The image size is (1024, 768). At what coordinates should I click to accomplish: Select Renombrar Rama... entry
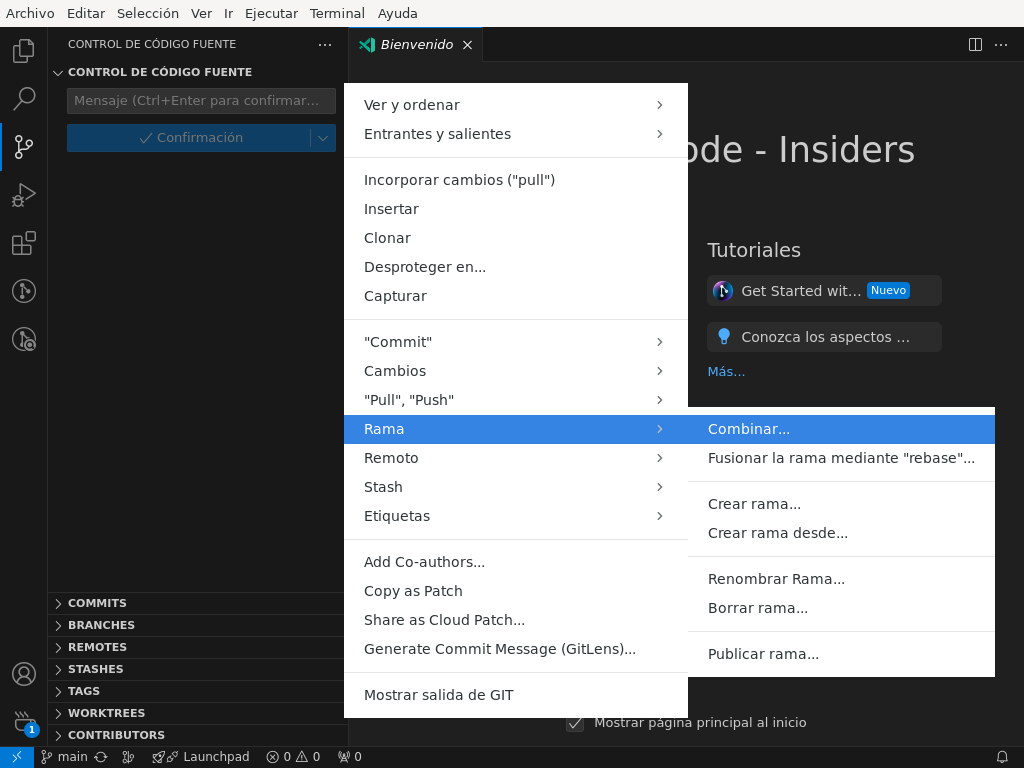841,579
